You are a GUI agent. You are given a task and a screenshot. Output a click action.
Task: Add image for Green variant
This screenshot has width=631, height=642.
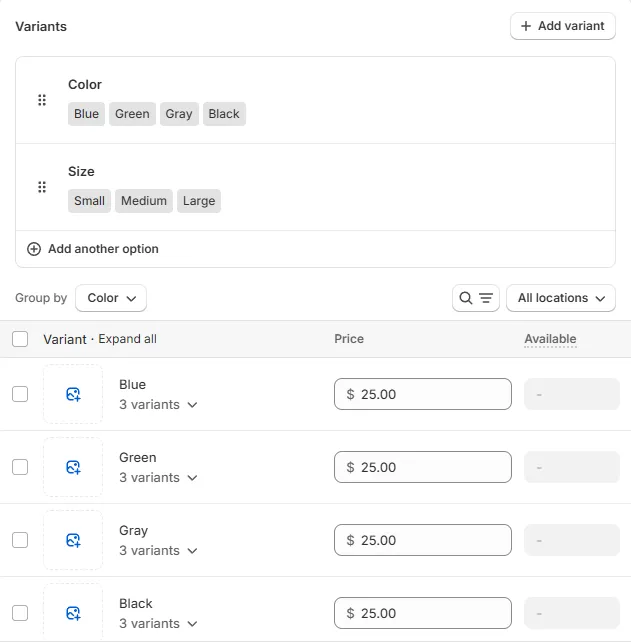pyautogui.click(x=73, y=467)
